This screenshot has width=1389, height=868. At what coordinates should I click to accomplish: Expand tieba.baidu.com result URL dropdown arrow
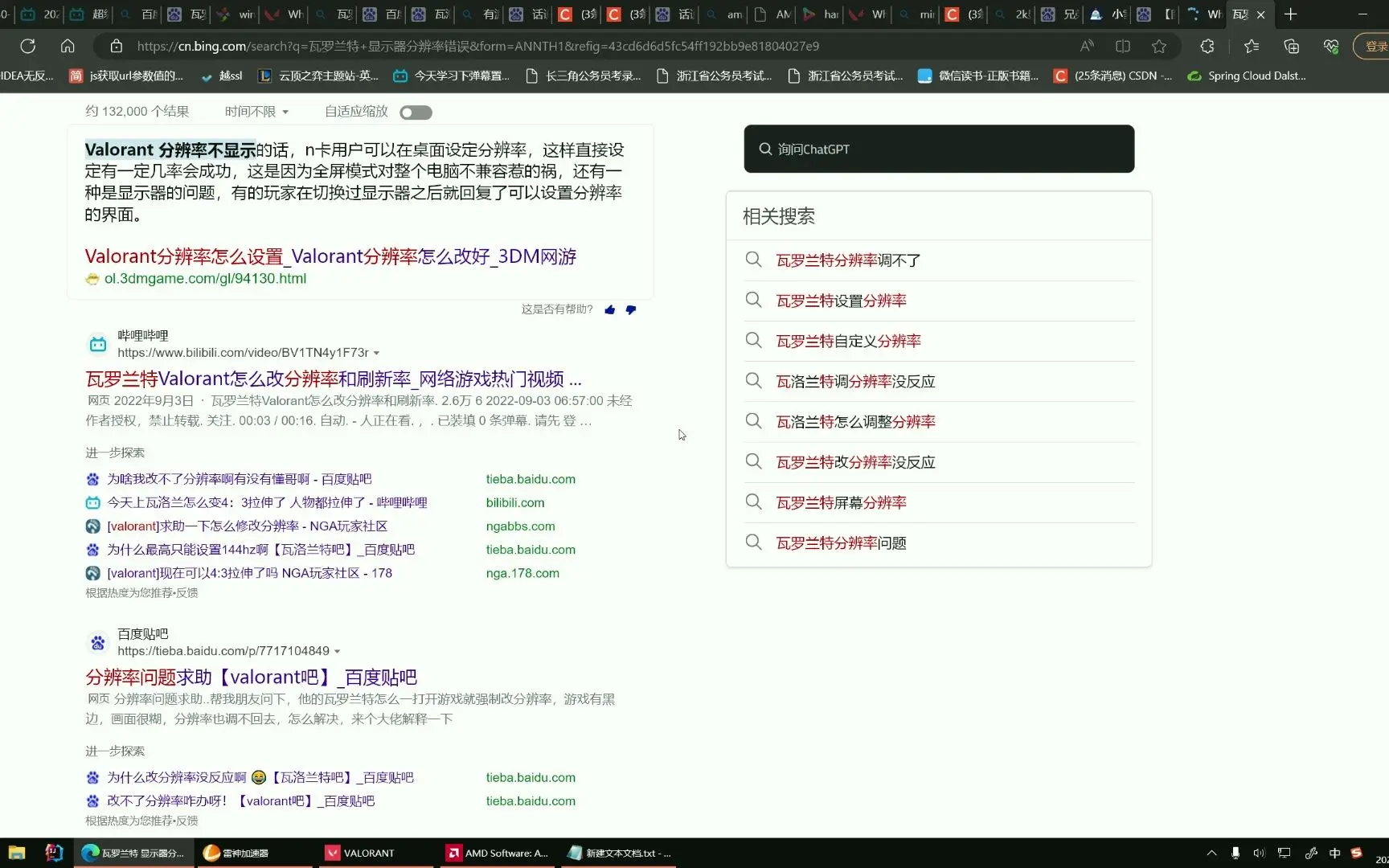tap(337, 651)
